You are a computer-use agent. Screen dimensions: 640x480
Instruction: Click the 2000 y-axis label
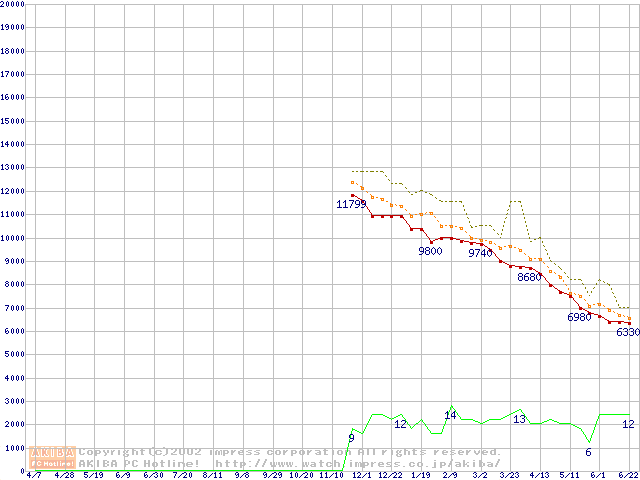click(15, 425)
